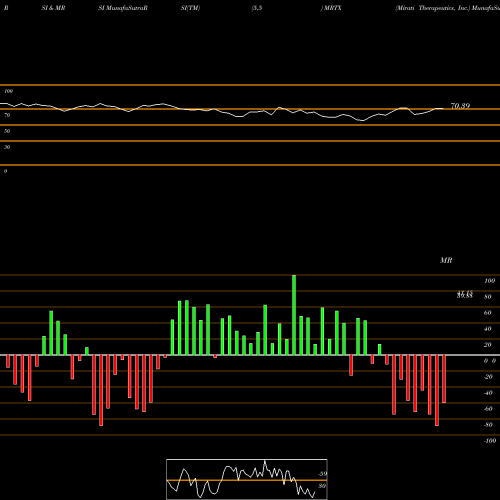
Task: Click the 0 label on the left RSI axis
Action: [x=5, y=171]
